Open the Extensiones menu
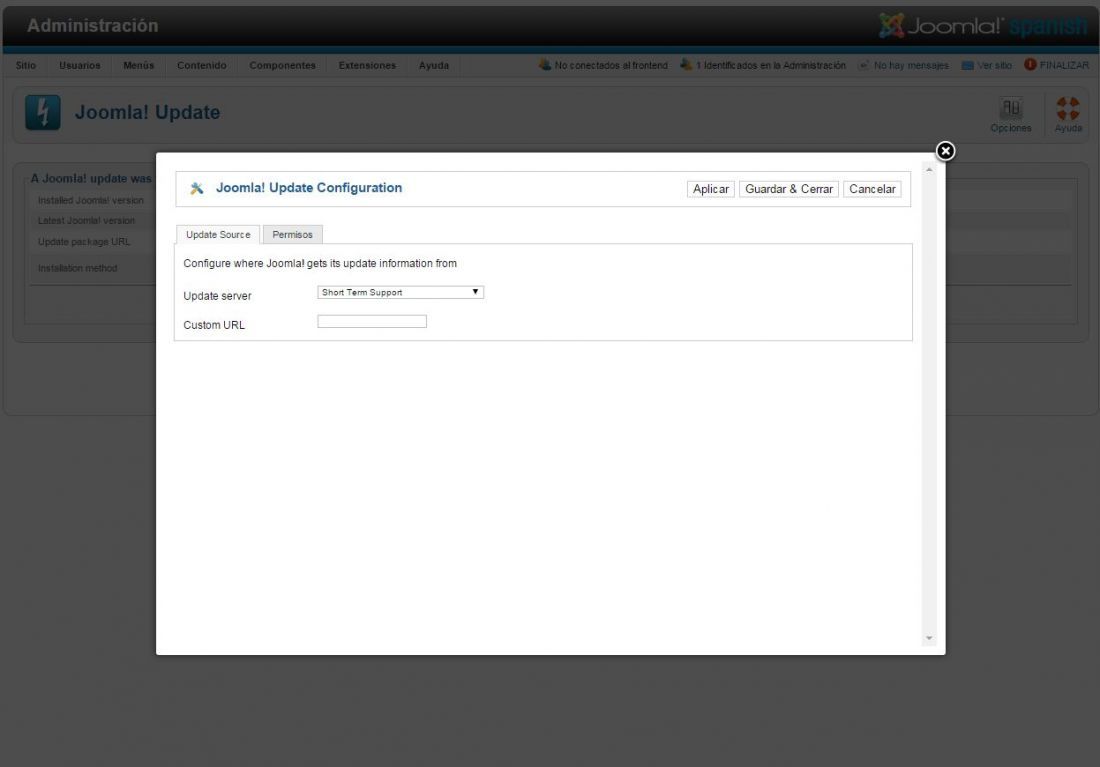The width and height of the screenshot is (1100, 767). tap(367, 65)
